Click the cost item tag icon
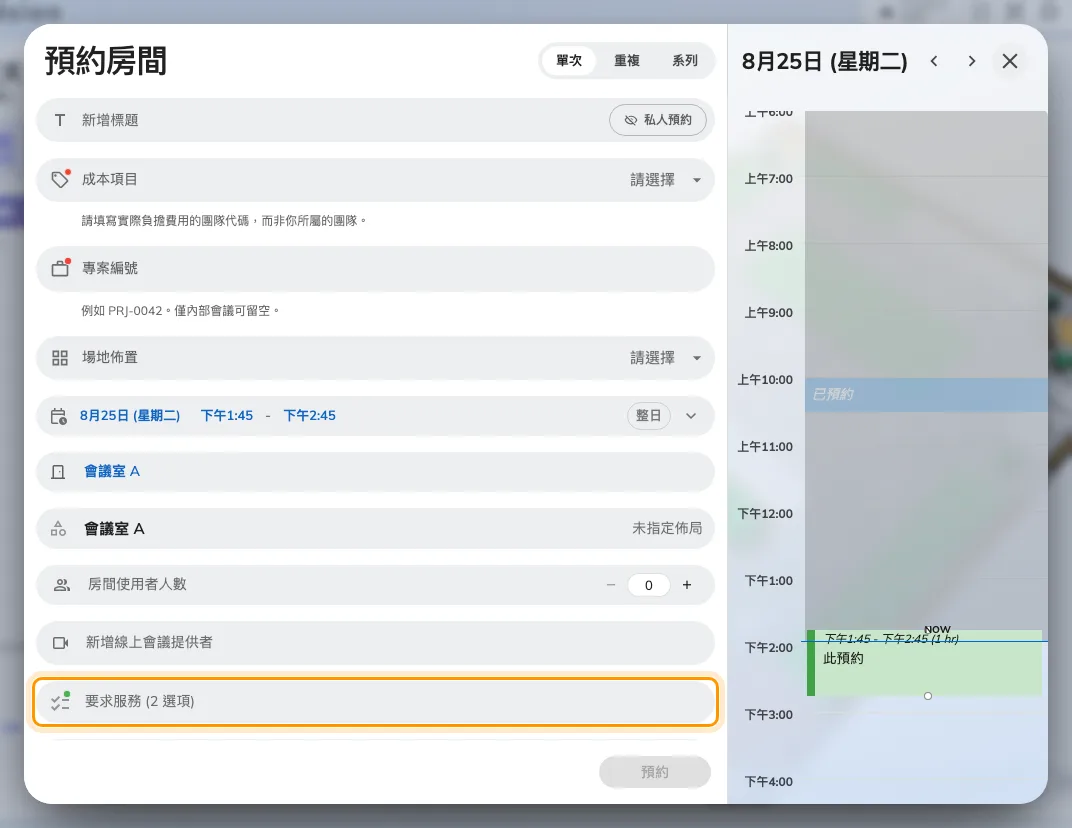This screenshot has width=1072, height=828. pos(60,179)
